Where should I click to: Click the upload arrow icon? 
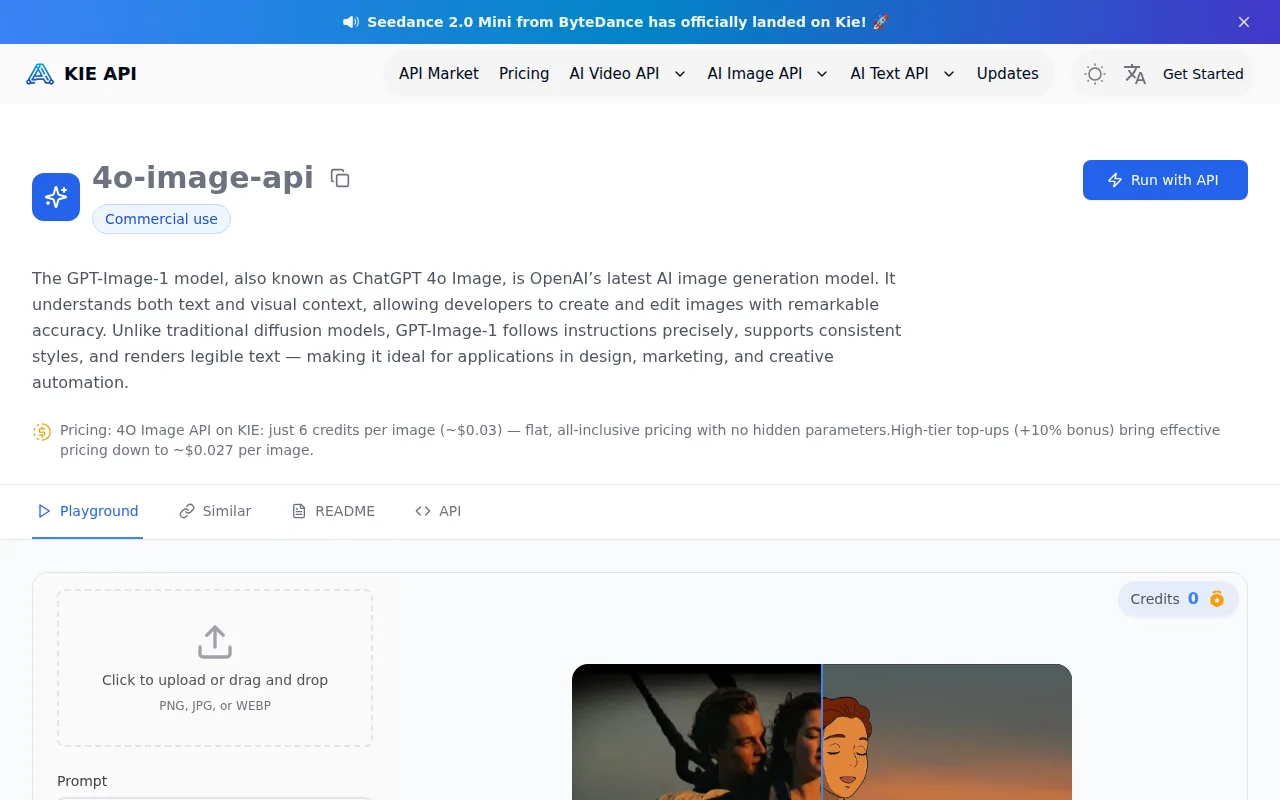[x=215, y=642]
